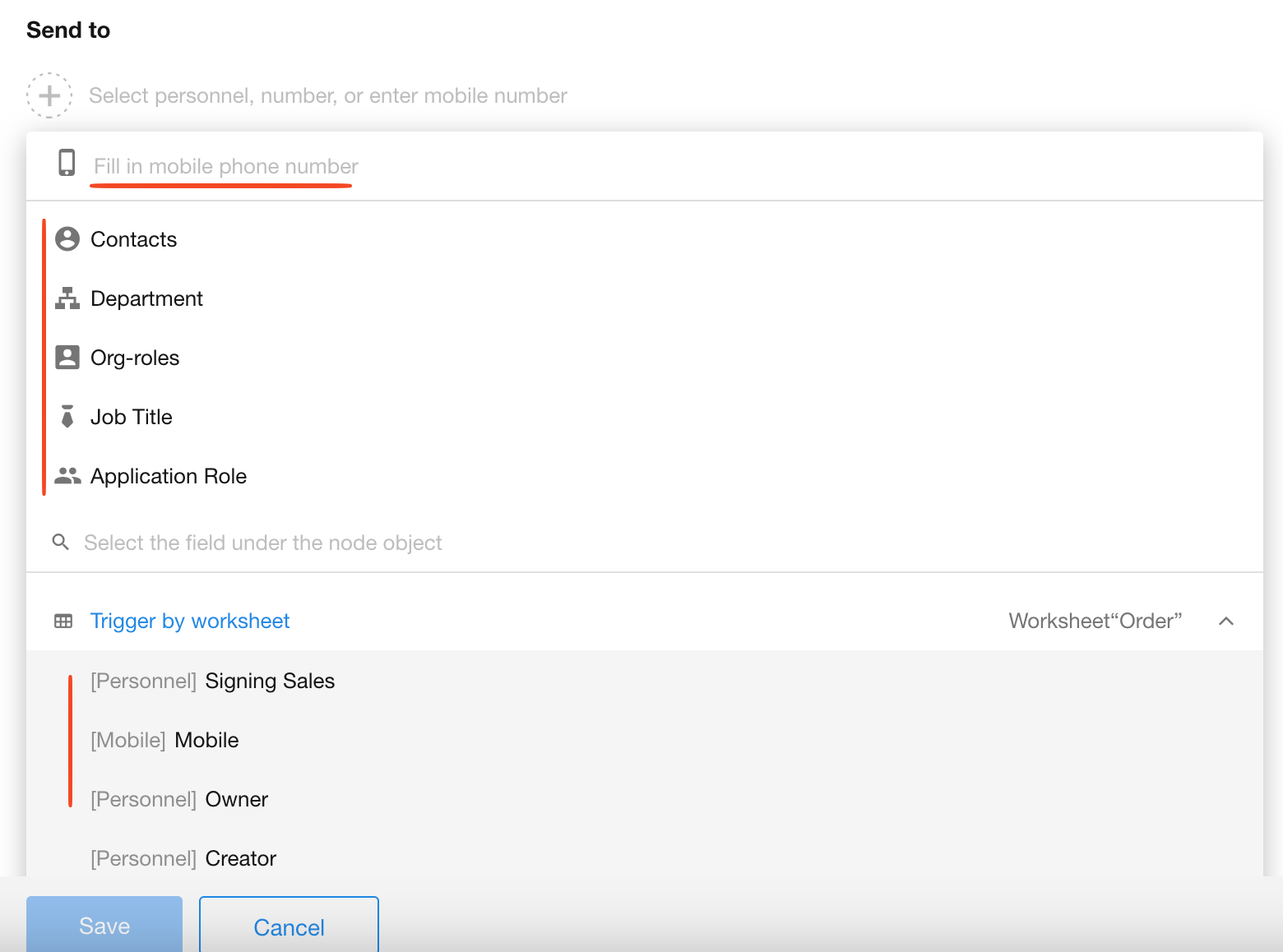Click the Department hierarchy icon
1283x952 pixels.
click(x=67, y=298)
